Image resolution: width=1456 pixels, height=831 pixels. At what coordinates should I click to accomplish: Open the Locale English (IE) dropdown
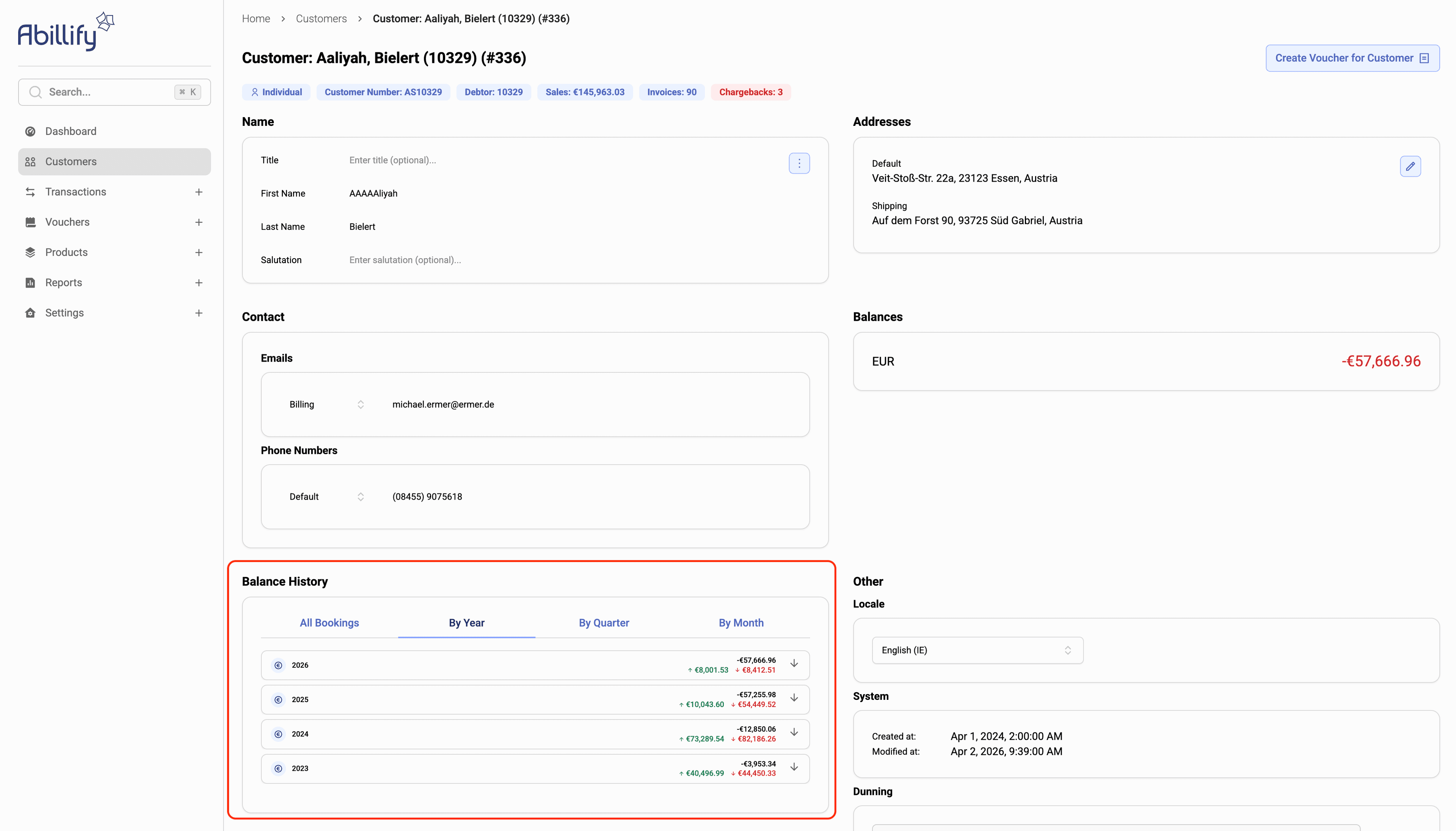(977, 650)
